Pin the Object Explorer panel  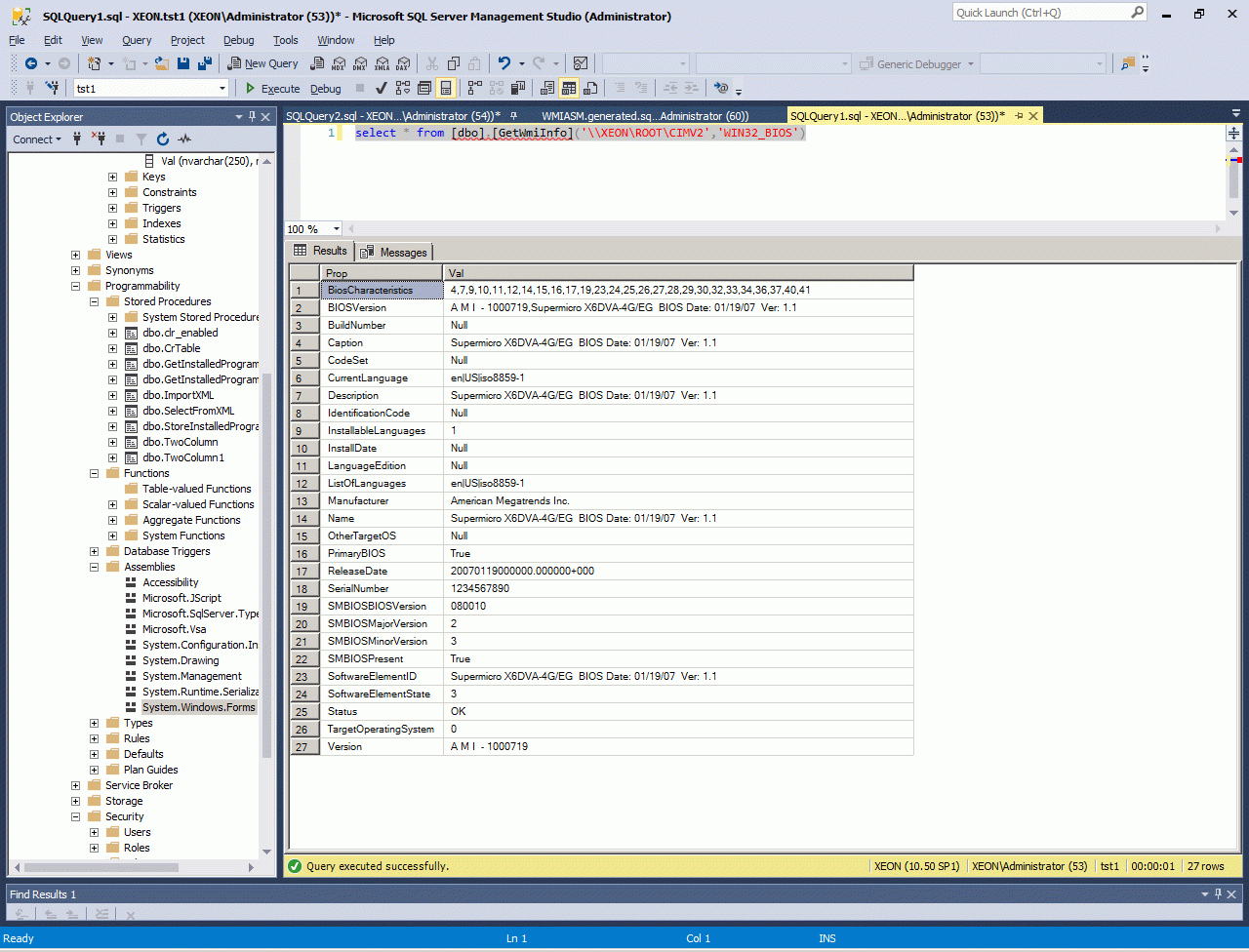click(252, 117)
